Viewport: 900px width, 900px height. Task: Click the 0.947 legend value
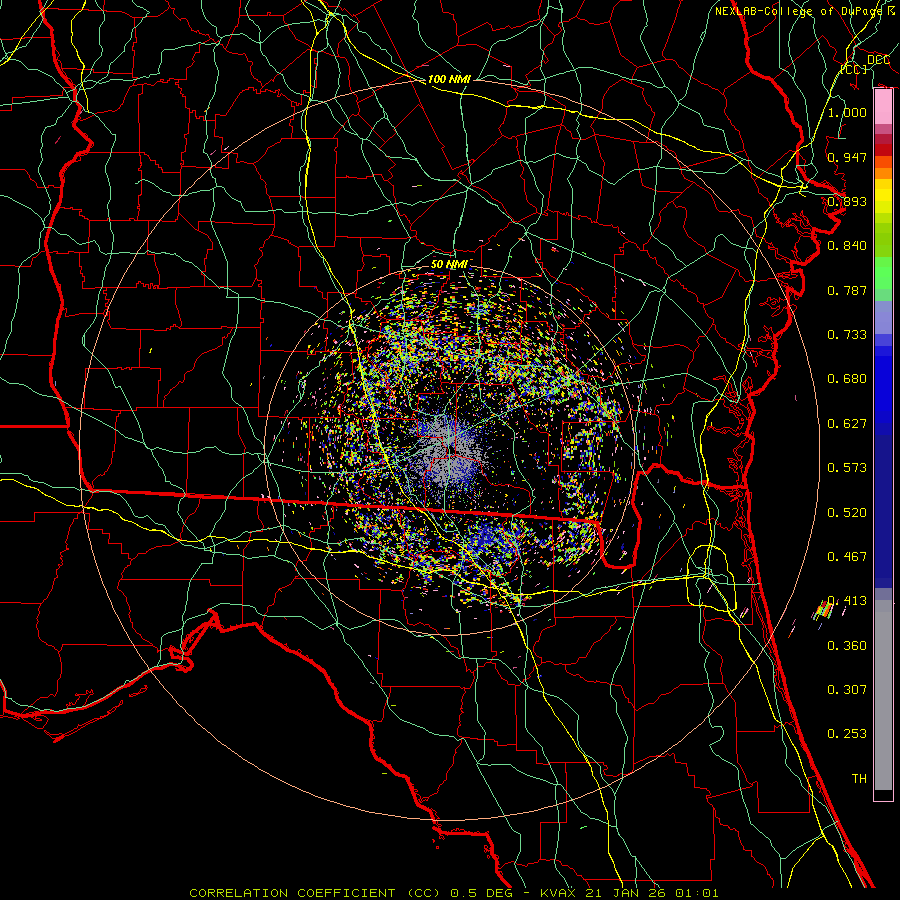click(847, 157)
